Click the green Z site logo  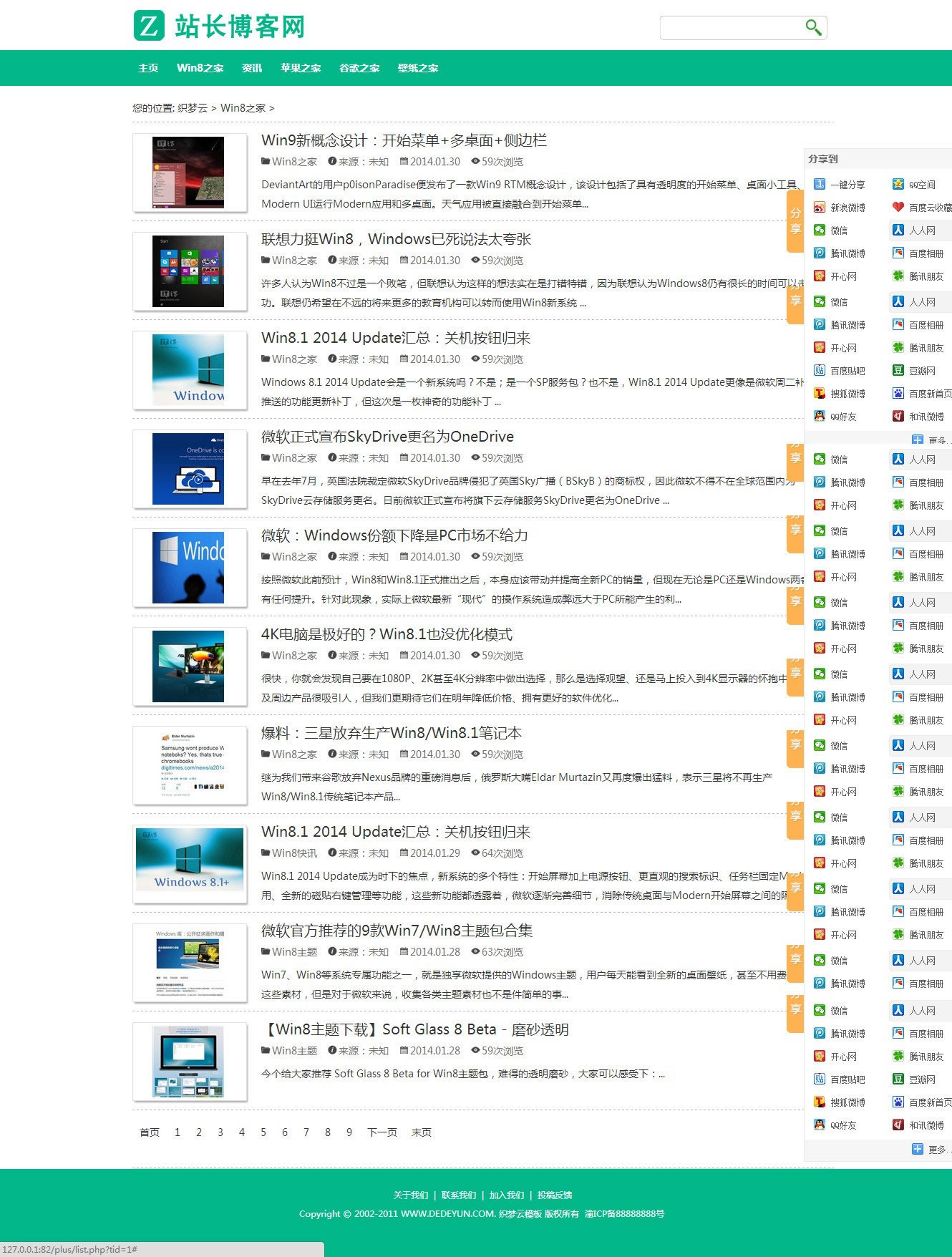coord(149,26)
